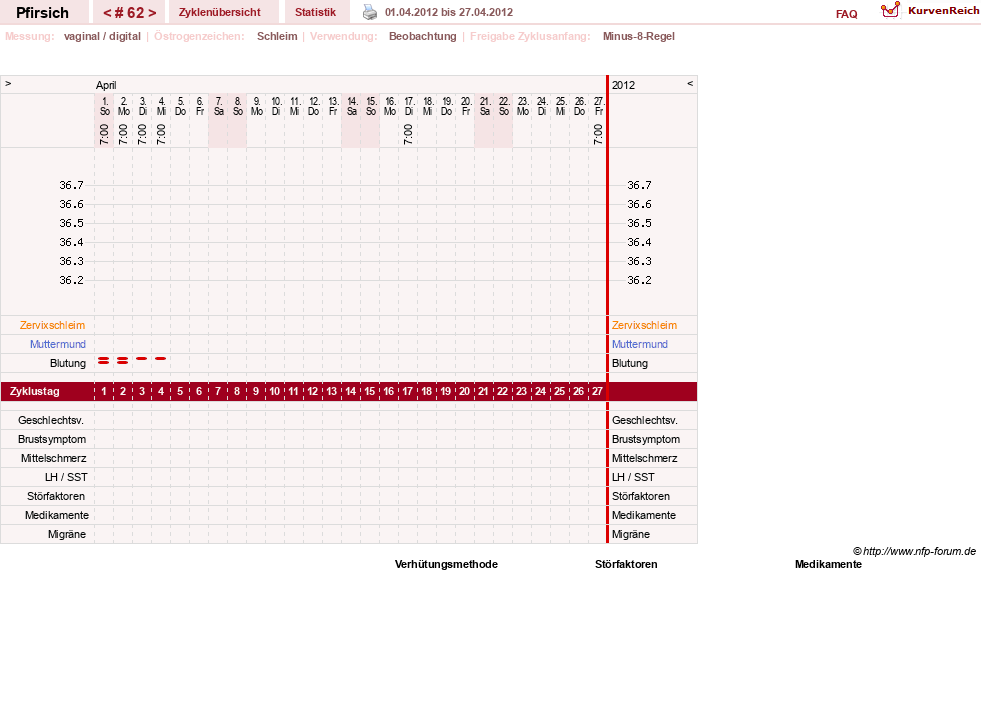Go to next cycle with the right angle bracket
The image size is (981, 703).
[x=152, y=13]
